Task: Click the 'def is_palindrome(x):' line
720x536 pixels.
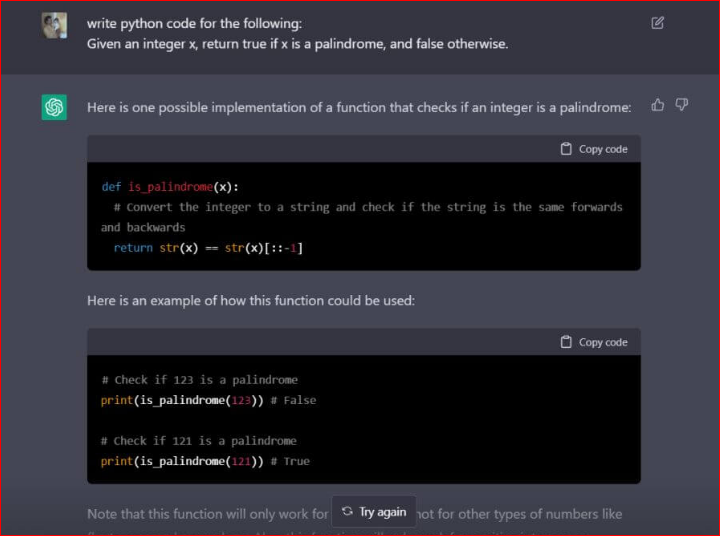Action: click(170, 187)
